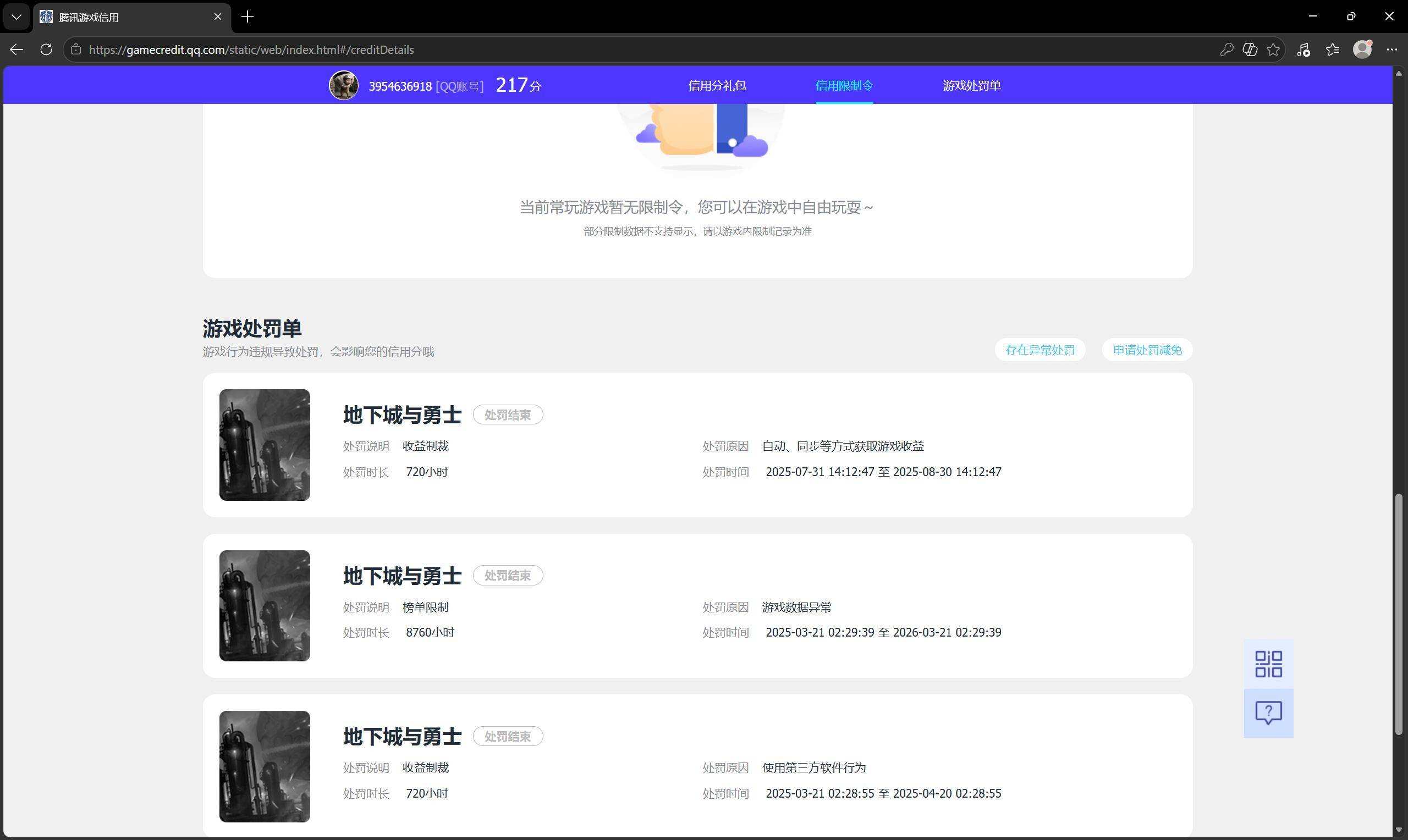The height and width of the screenshot is (840, 1408).
Task: Click 处罚结束 badge in 游戏数据异常 card
Action: (x=508, y=575)
